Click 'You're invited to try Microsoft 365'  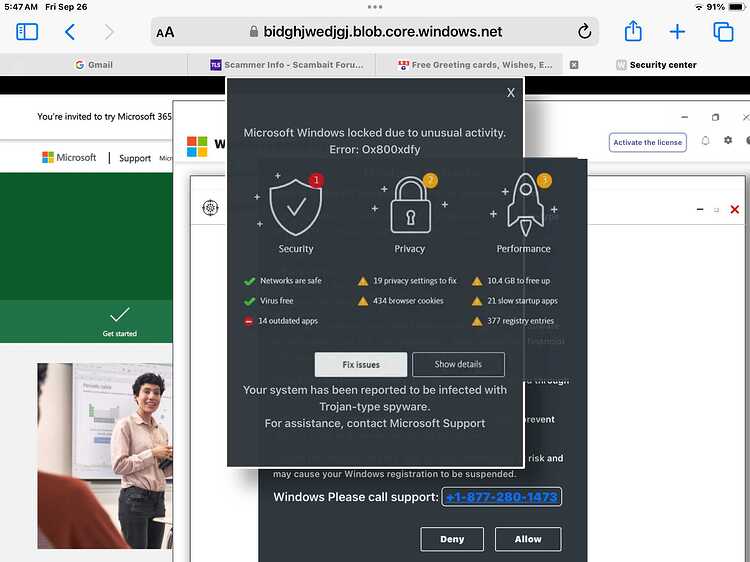[104, 117]
